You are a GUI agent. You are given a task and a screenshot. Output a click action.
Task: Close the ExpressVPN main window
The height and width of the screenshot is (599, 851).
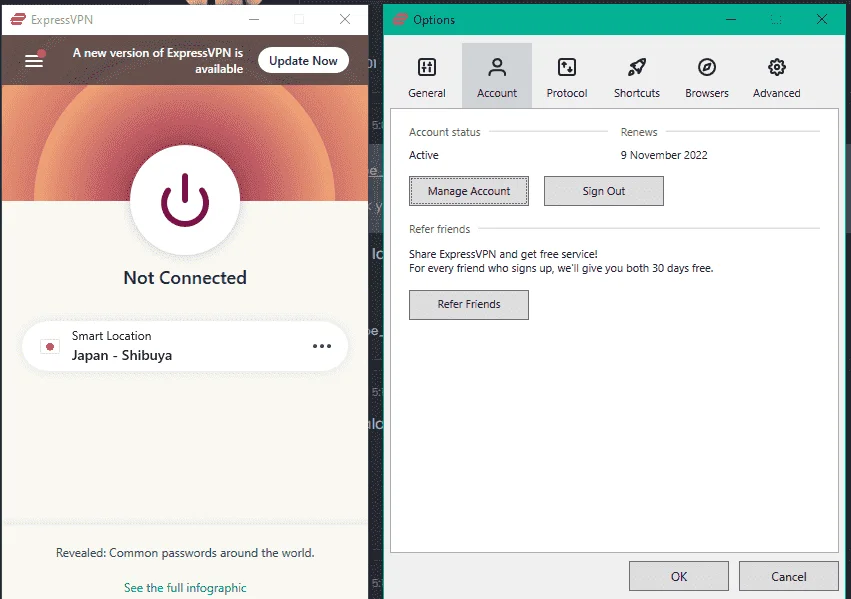(345, 20)
